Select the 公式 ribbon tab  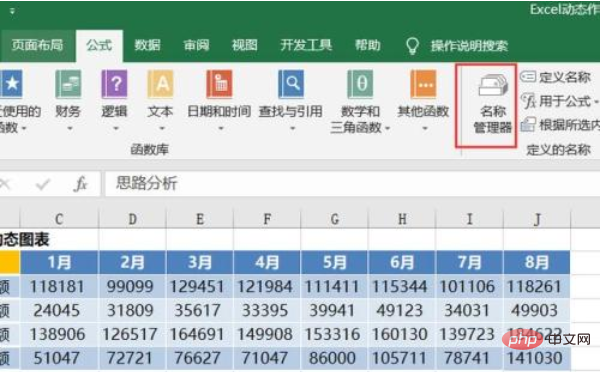pos(99,45)
